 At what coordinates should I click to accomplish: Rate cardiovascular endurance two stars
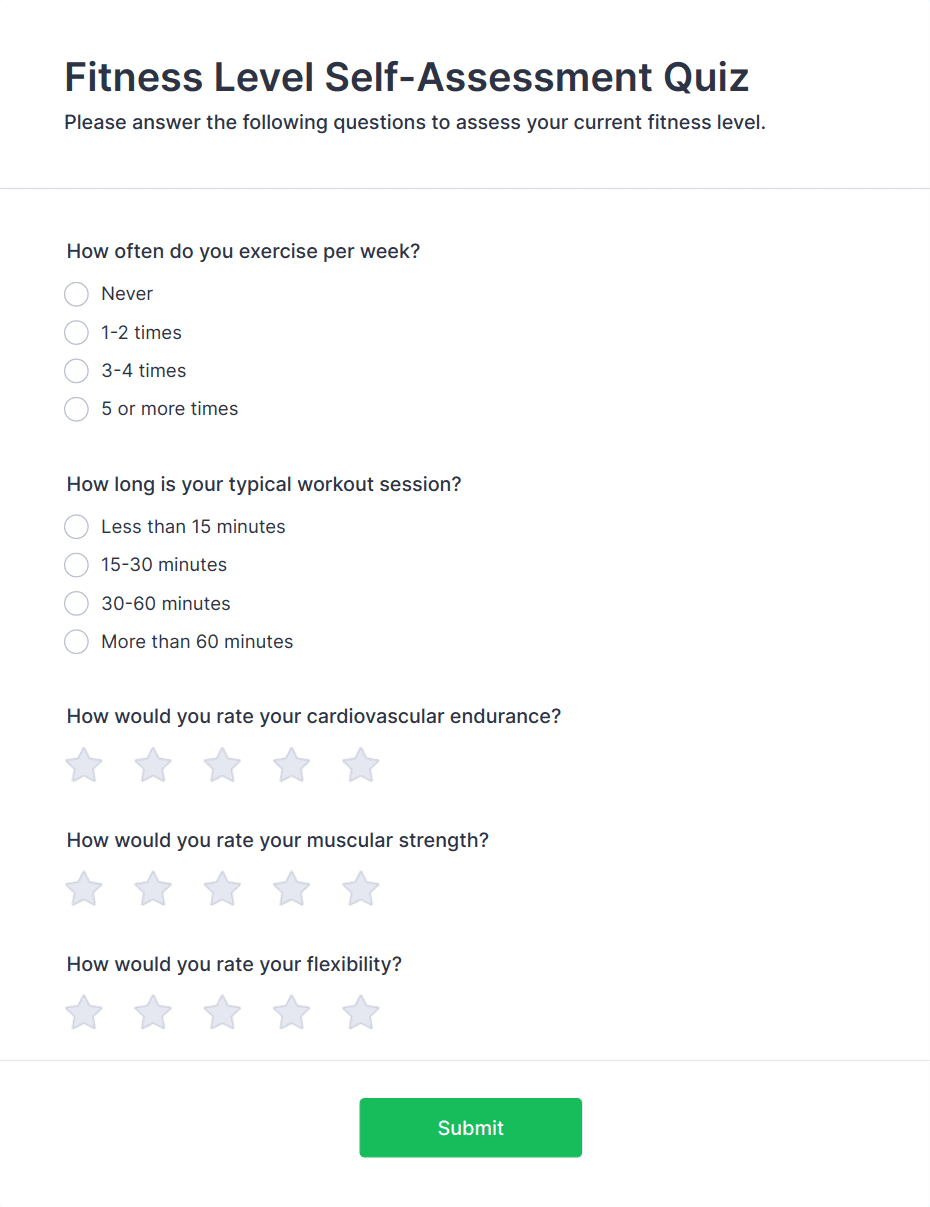(x=153, y=766)
